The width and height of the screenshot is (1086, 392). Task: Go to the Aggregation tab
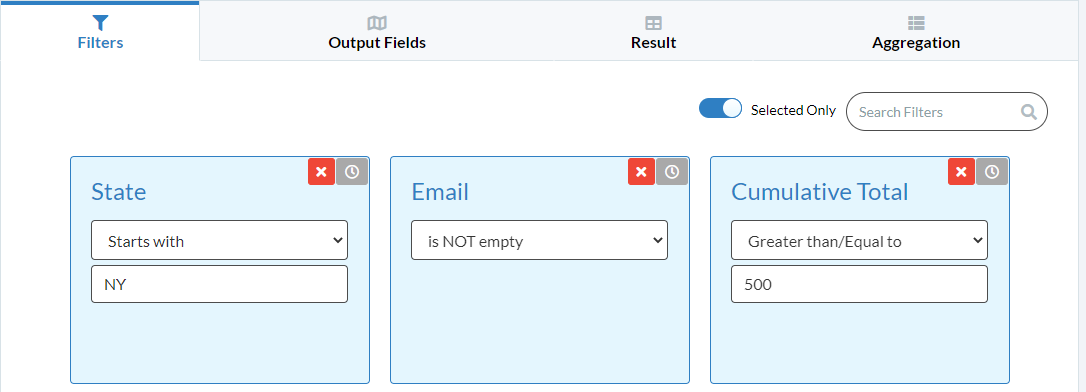(916, 32)
